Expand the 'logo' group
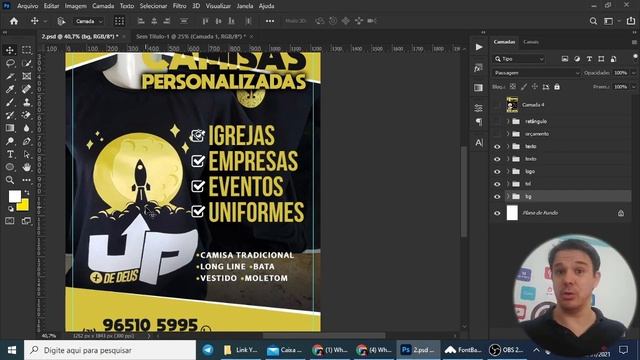This screenshot has height=360, width=640. click(508, 171)
